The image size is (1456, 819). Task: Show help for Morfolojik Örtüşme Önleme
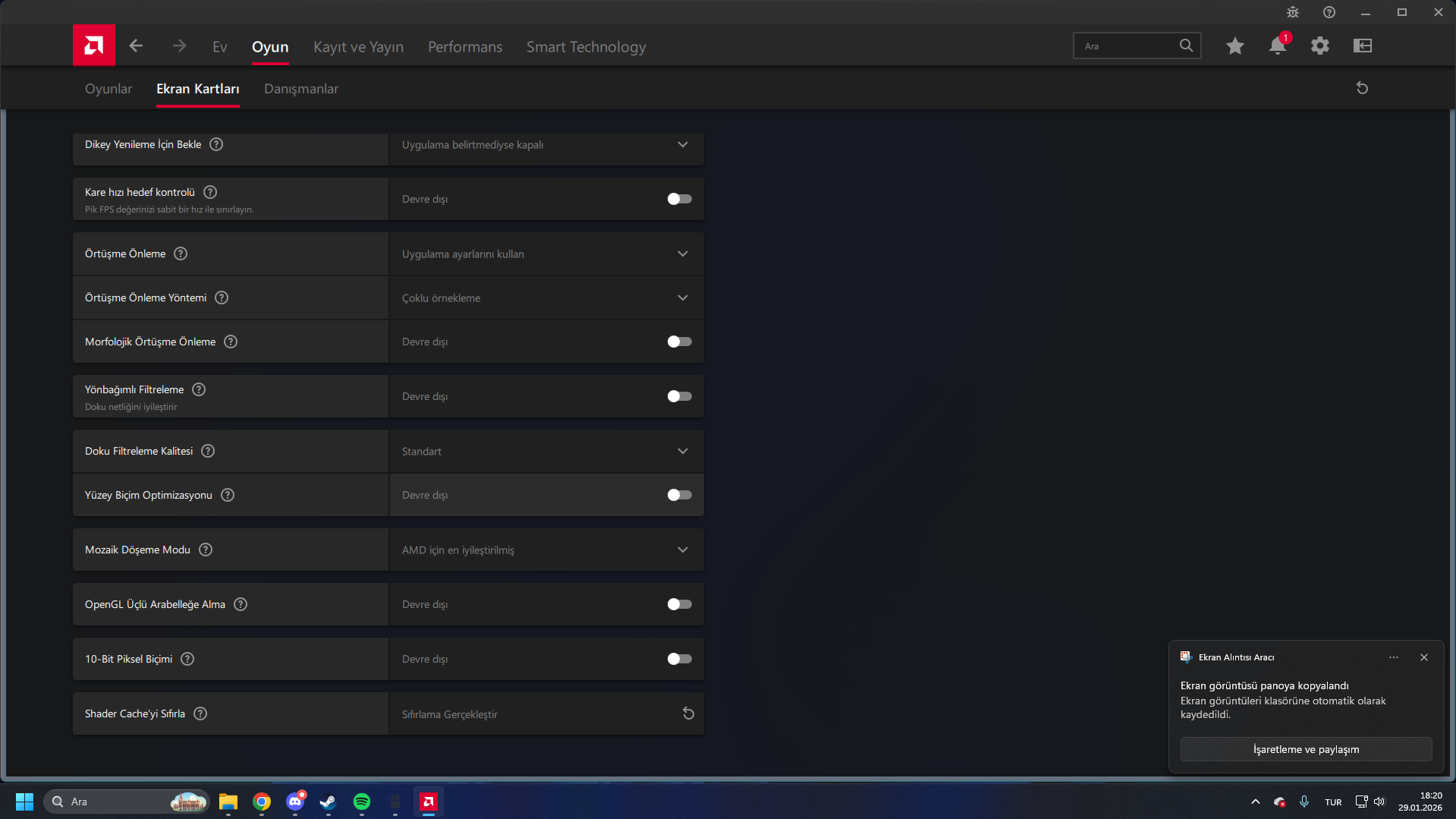click(231, 342)
